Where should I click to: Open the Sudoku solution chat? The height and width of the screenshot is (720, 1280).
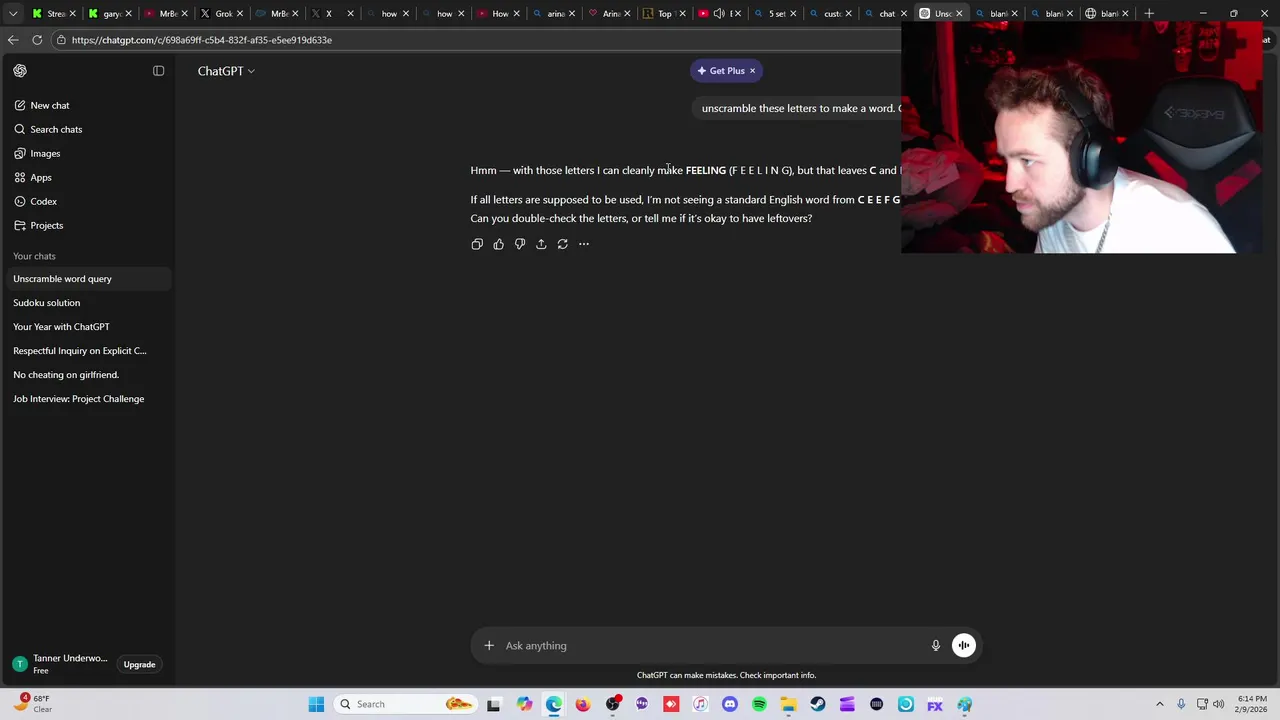(x=87, y=303)
